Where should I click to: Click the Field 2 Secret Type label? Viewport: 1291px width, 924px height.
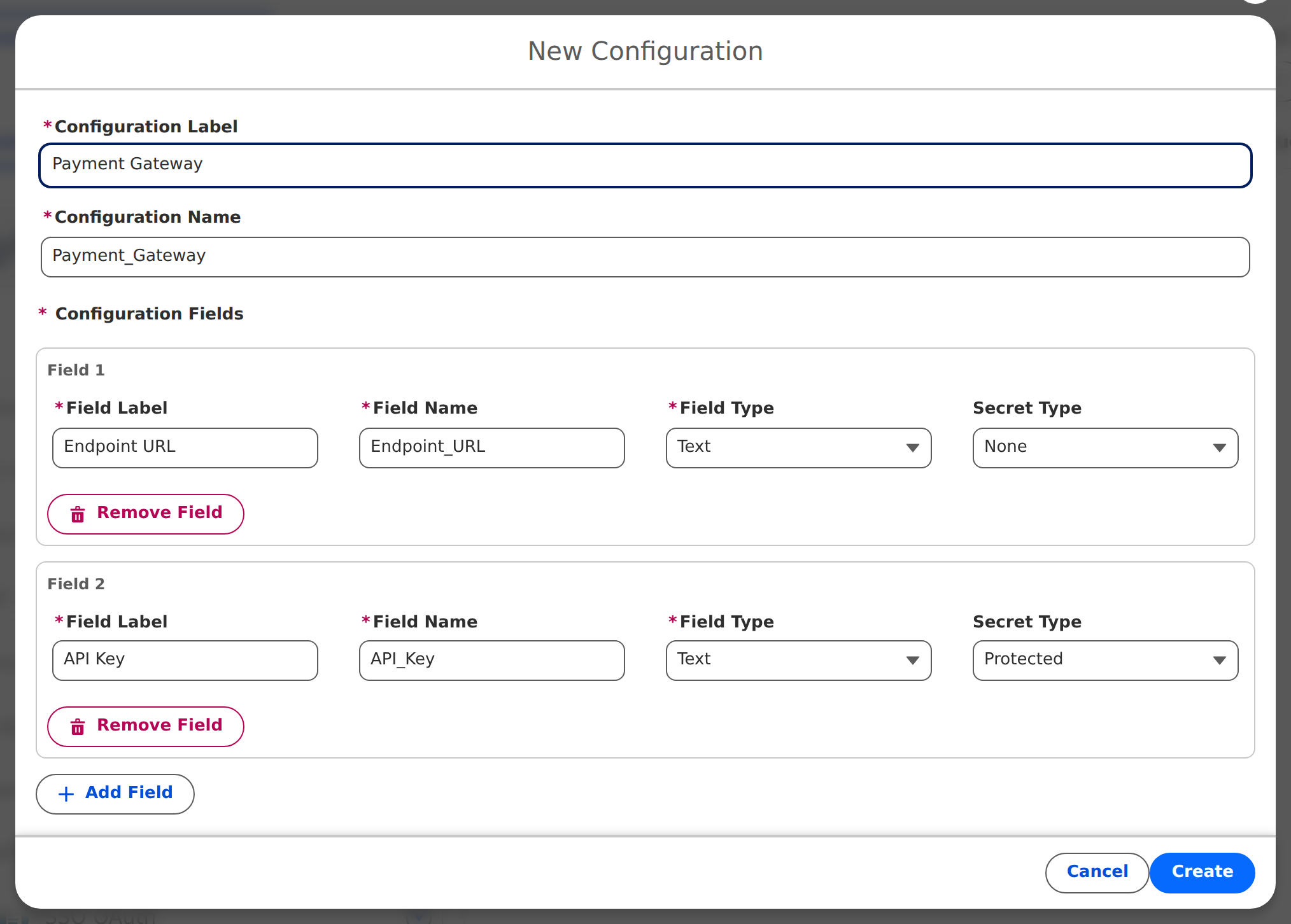(1027, 622)
